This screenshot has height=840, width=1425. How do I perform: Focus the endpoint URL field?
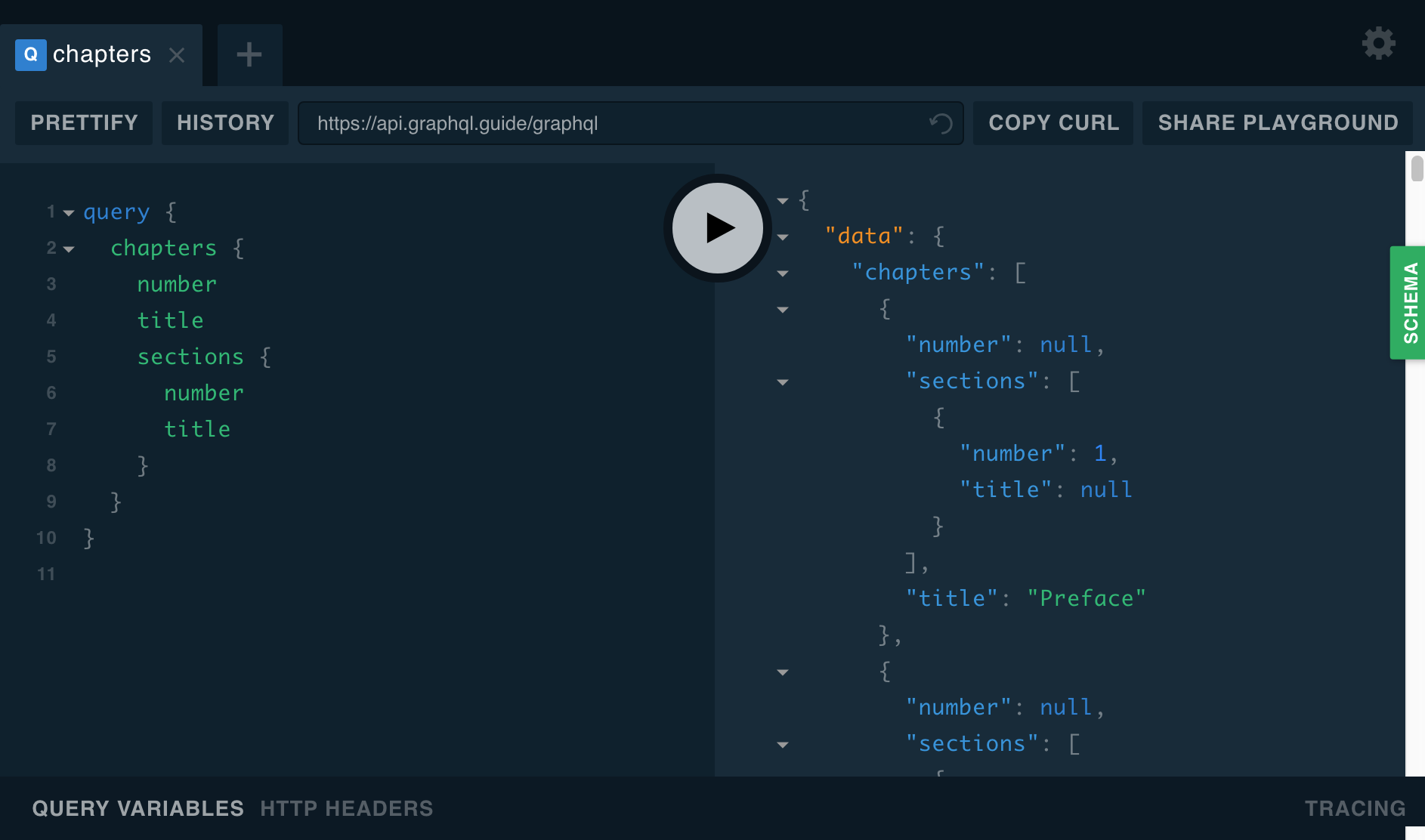point(631,123)
